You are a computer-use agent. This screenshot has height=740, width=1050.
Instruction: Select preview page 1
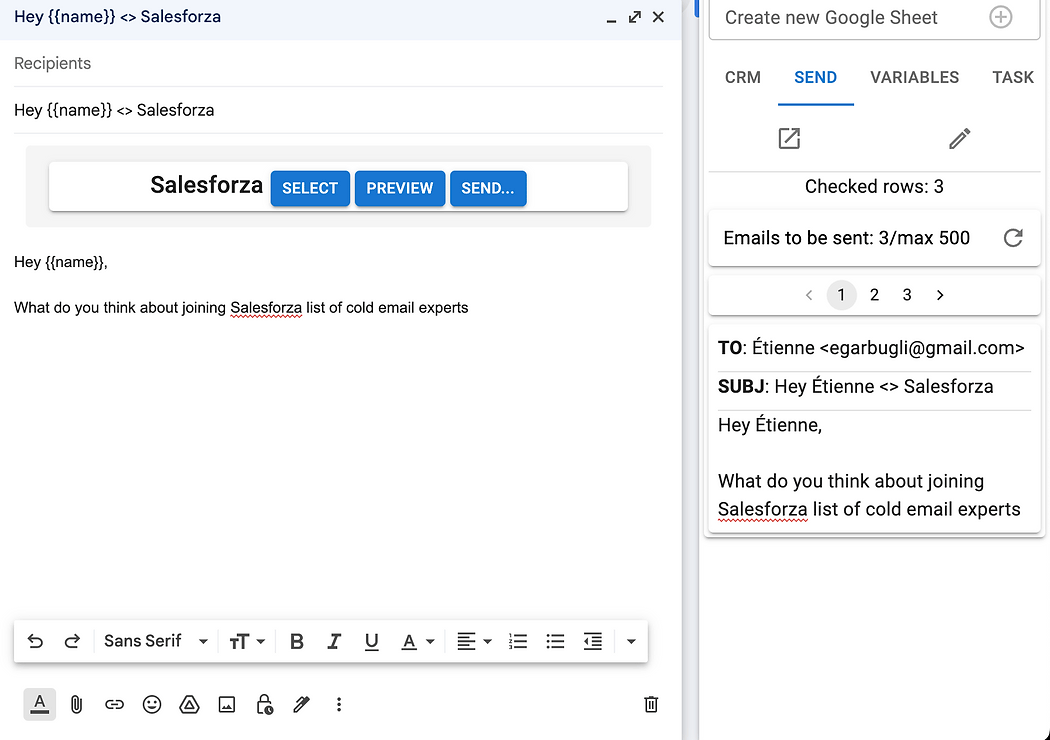[842, 295]
